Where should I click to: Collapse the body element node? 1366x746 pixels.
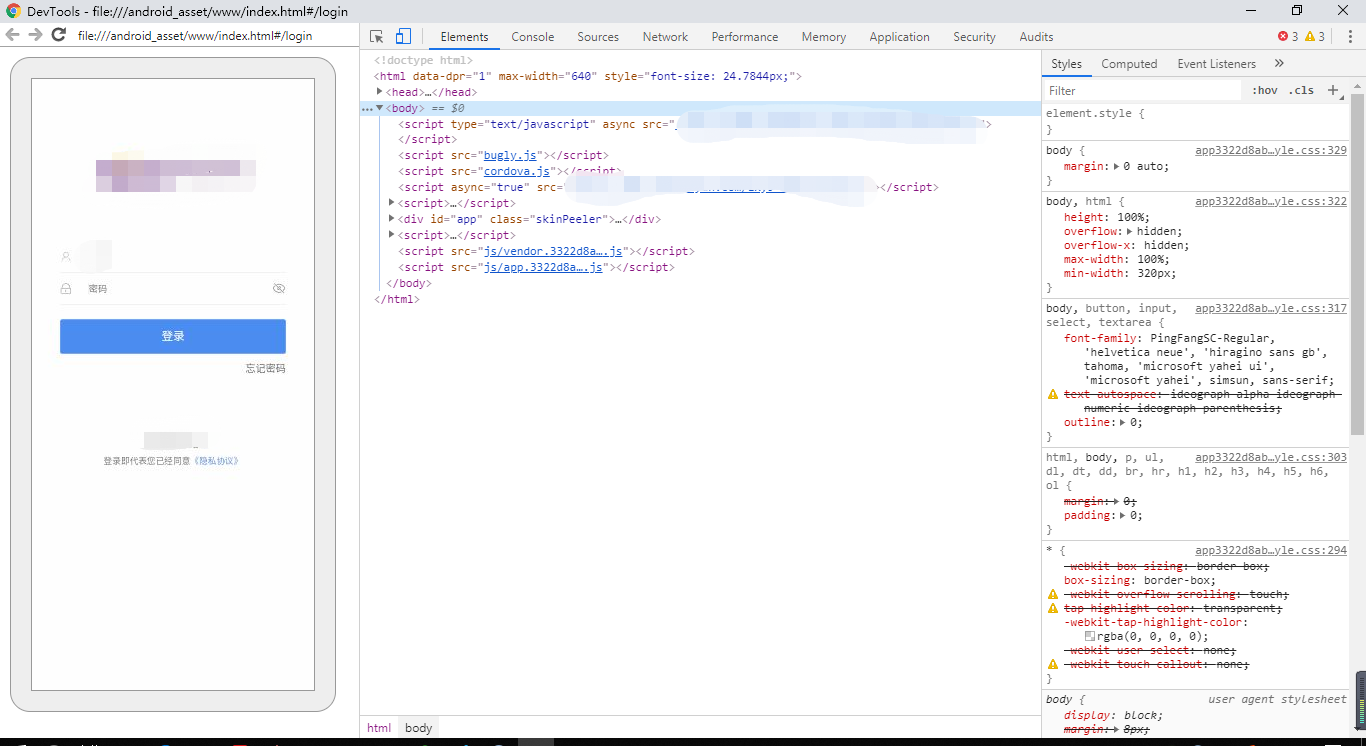point(380,108)
